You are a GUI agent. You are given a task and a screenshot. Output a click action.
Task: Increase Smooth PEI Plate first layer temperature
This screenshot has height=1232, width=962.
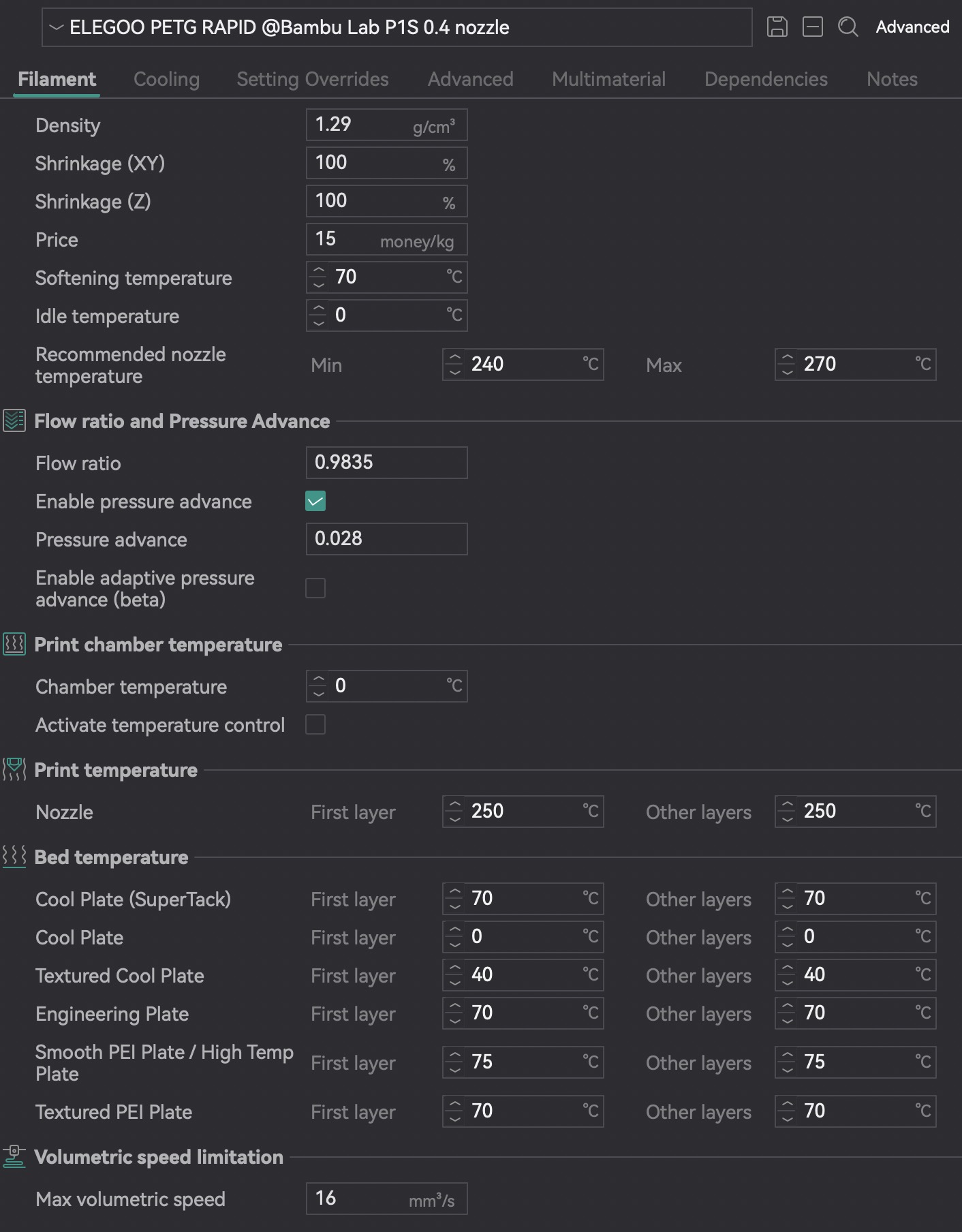pos(454,1056)
